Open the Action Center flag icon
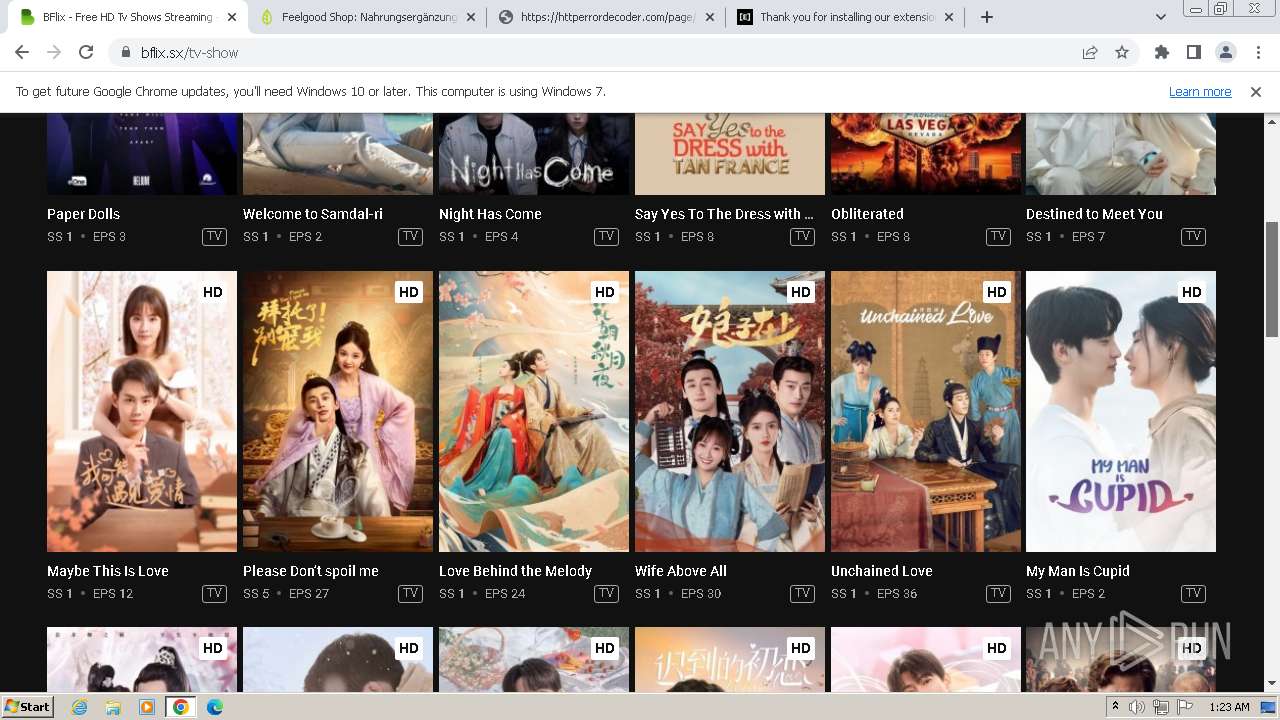The width and height of the screenshot is (1280, 720). pos(1185,707)
